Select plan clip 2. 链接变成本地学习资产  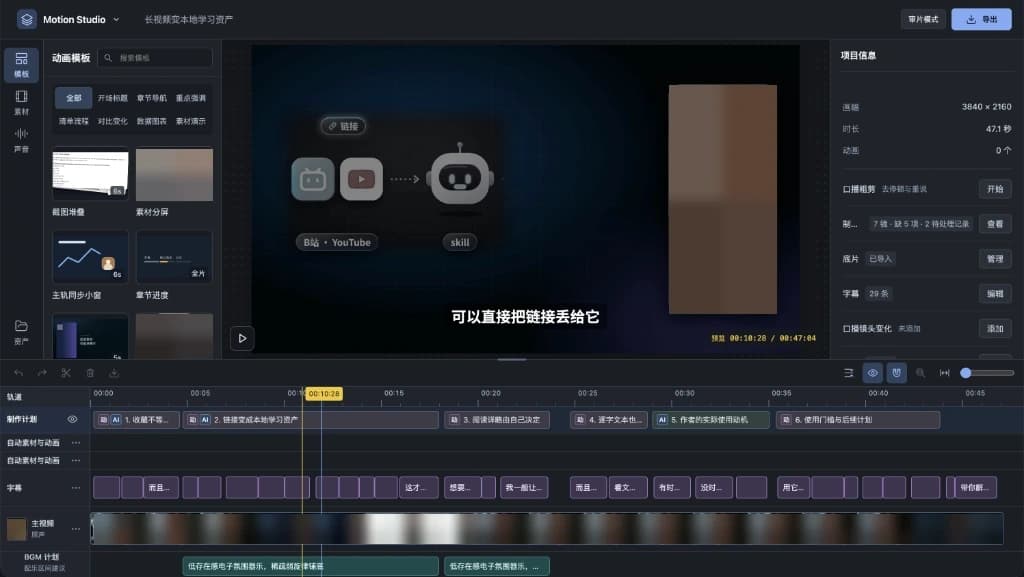coord(311,420)
